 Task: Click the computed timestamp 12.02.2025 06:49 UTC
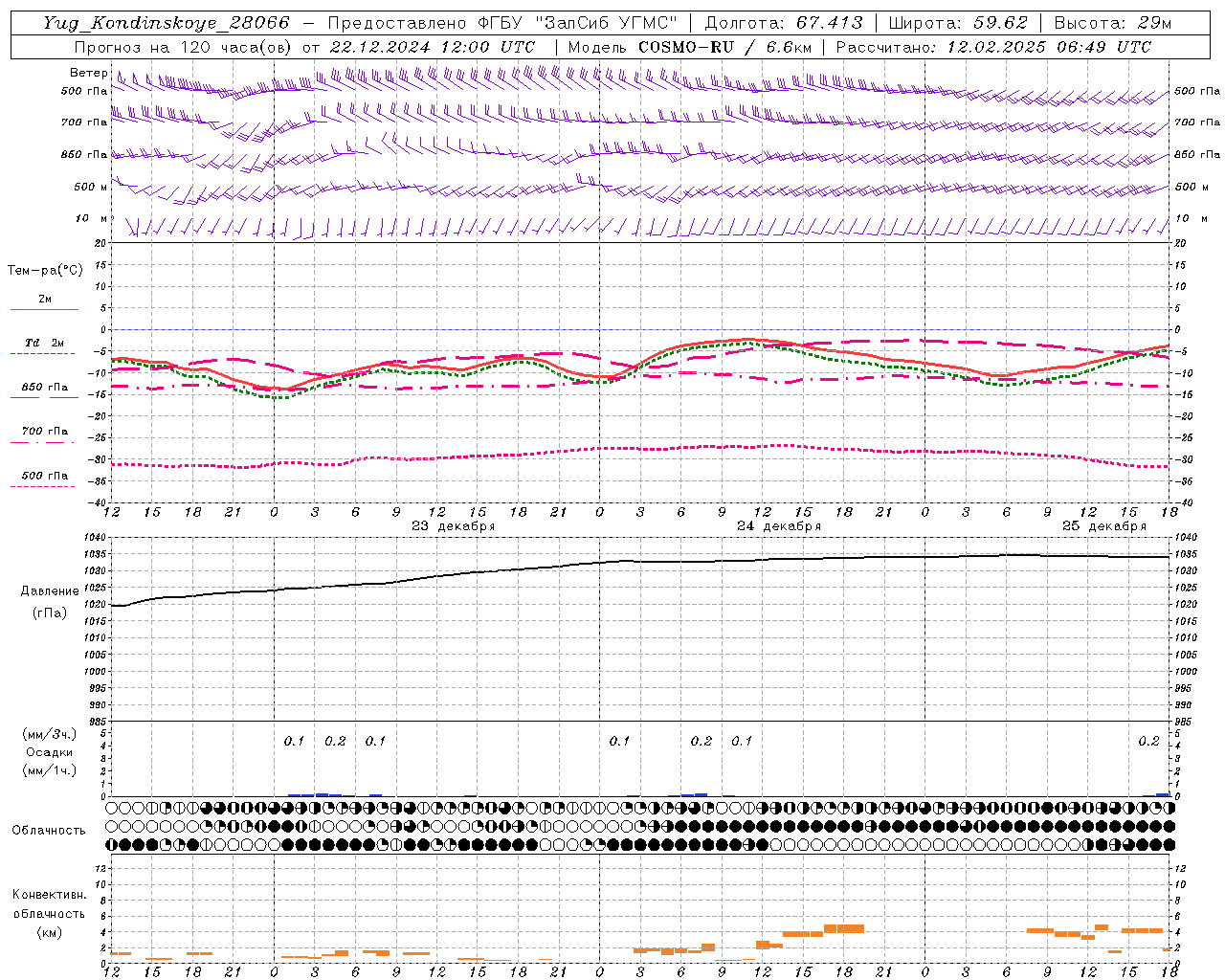point(1049,47)
